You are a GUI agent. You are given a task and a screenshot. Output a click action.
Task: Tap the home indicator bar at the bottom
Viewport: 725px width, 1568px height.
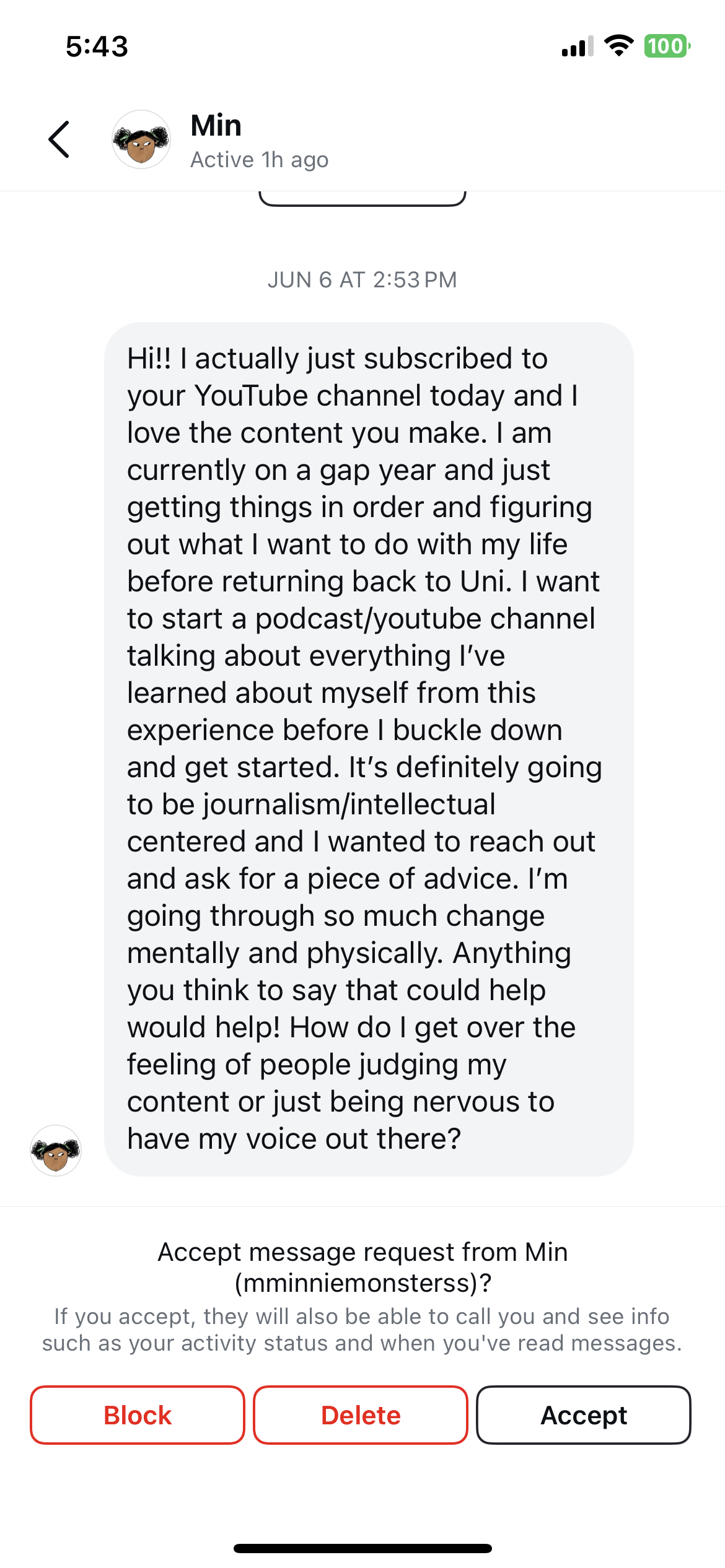[362, 1548]
